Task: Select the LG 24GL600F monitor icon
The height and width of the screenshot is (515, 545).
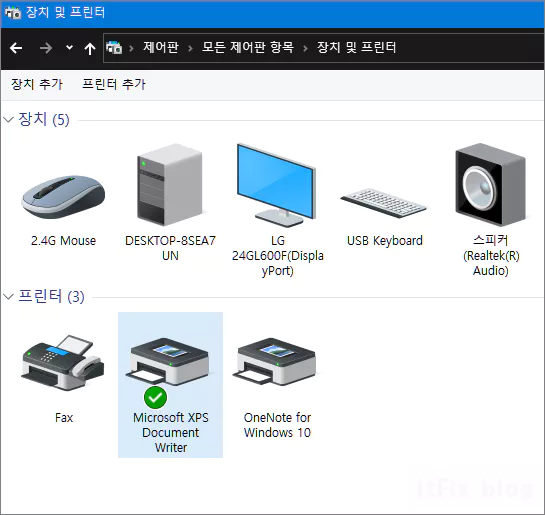Action: [277, 185]
